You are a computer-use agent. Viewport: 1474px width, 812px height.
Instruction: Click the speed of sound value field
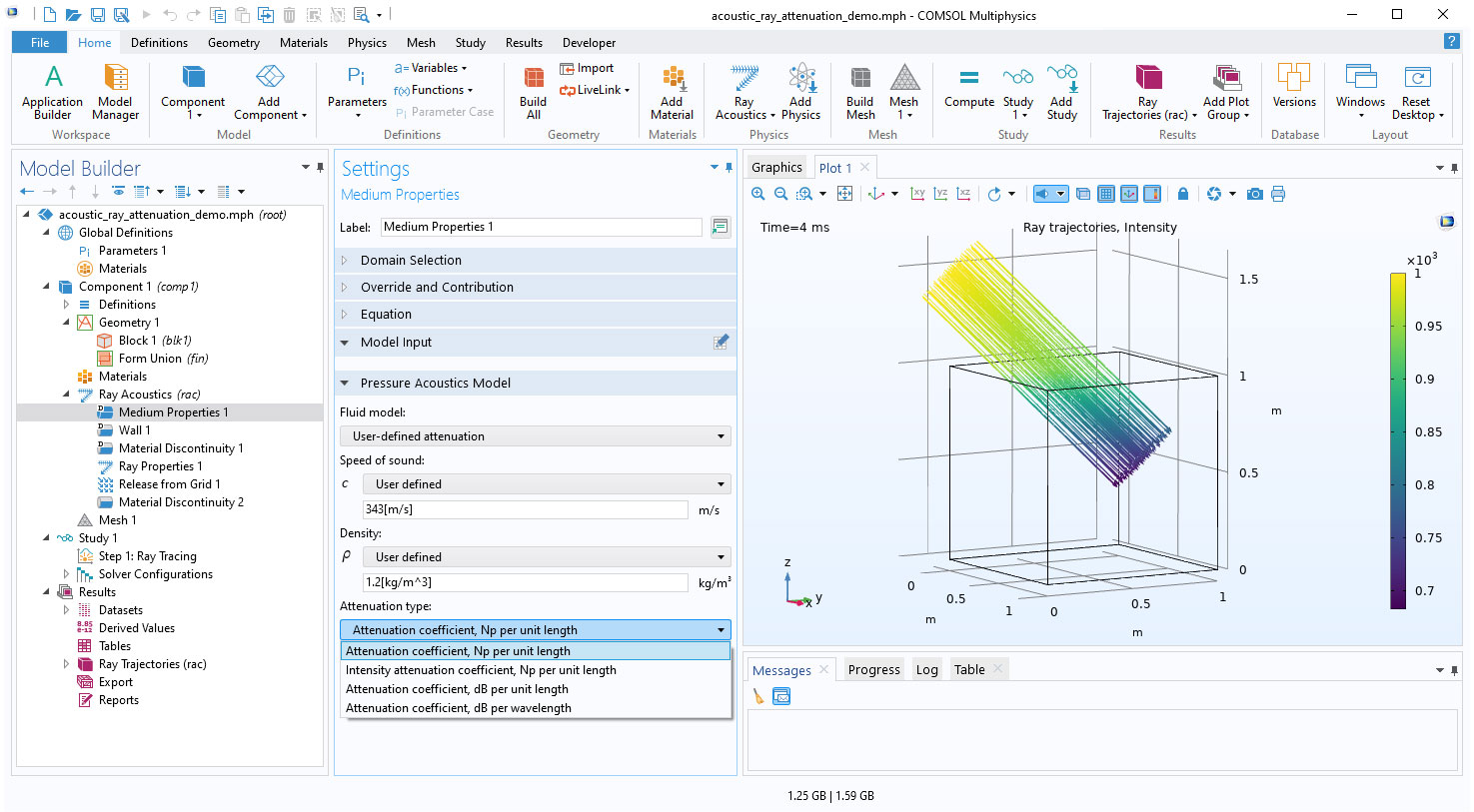tap(525, 509)
